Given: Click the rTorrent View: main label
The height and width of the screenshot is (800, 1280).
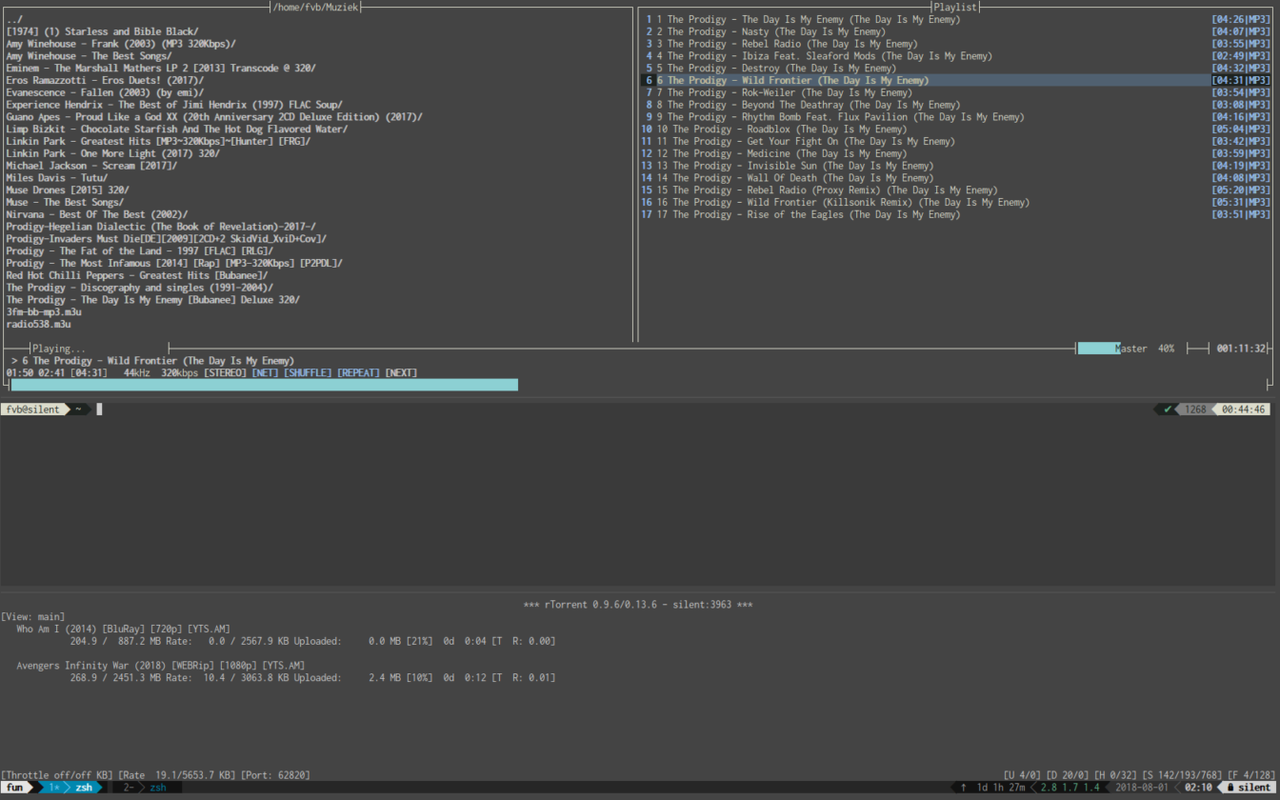Looking at the screenshot, I should point(35,617).
